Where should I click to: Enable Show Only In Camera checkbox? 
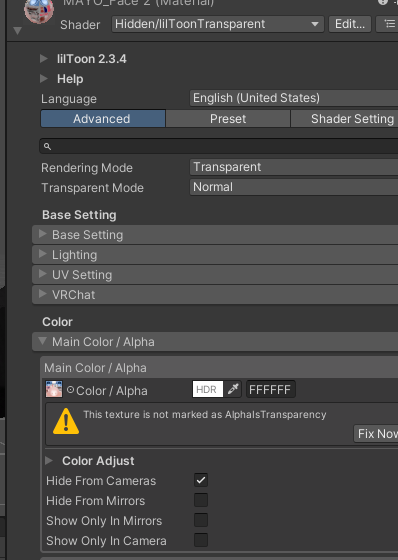coord(201,540)
